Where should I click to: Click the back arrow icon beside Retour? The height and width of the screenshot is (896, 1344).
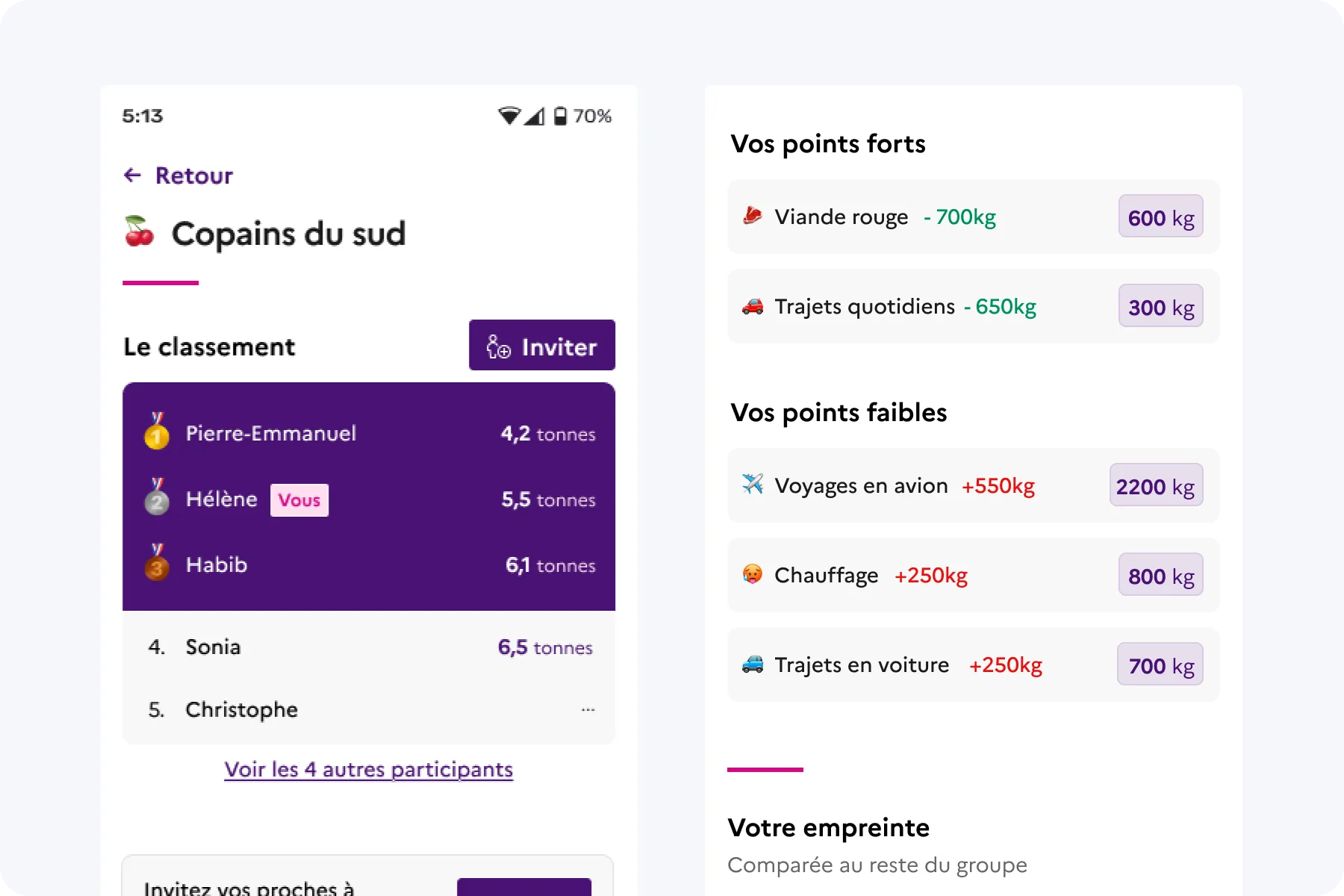(132, 175)
